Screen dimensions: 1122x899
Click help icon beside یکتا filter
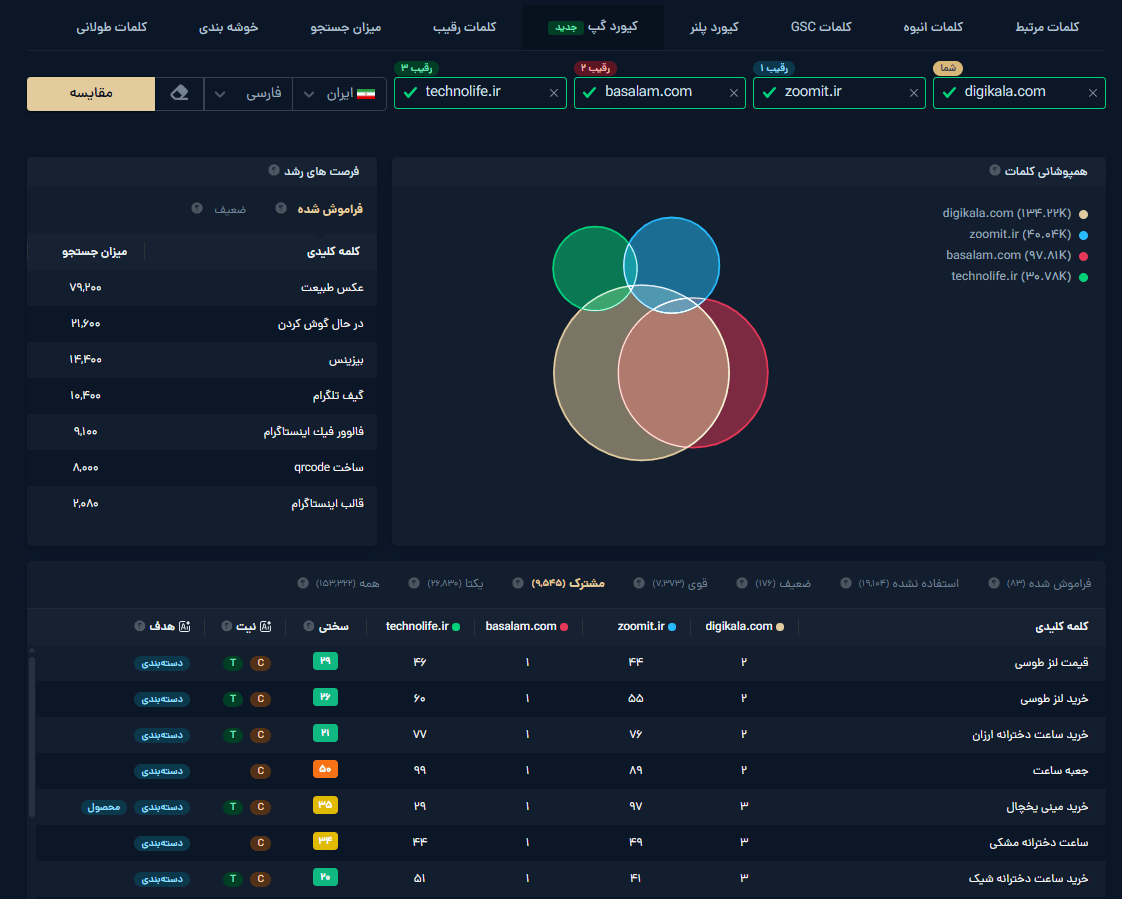click(414, 583)
